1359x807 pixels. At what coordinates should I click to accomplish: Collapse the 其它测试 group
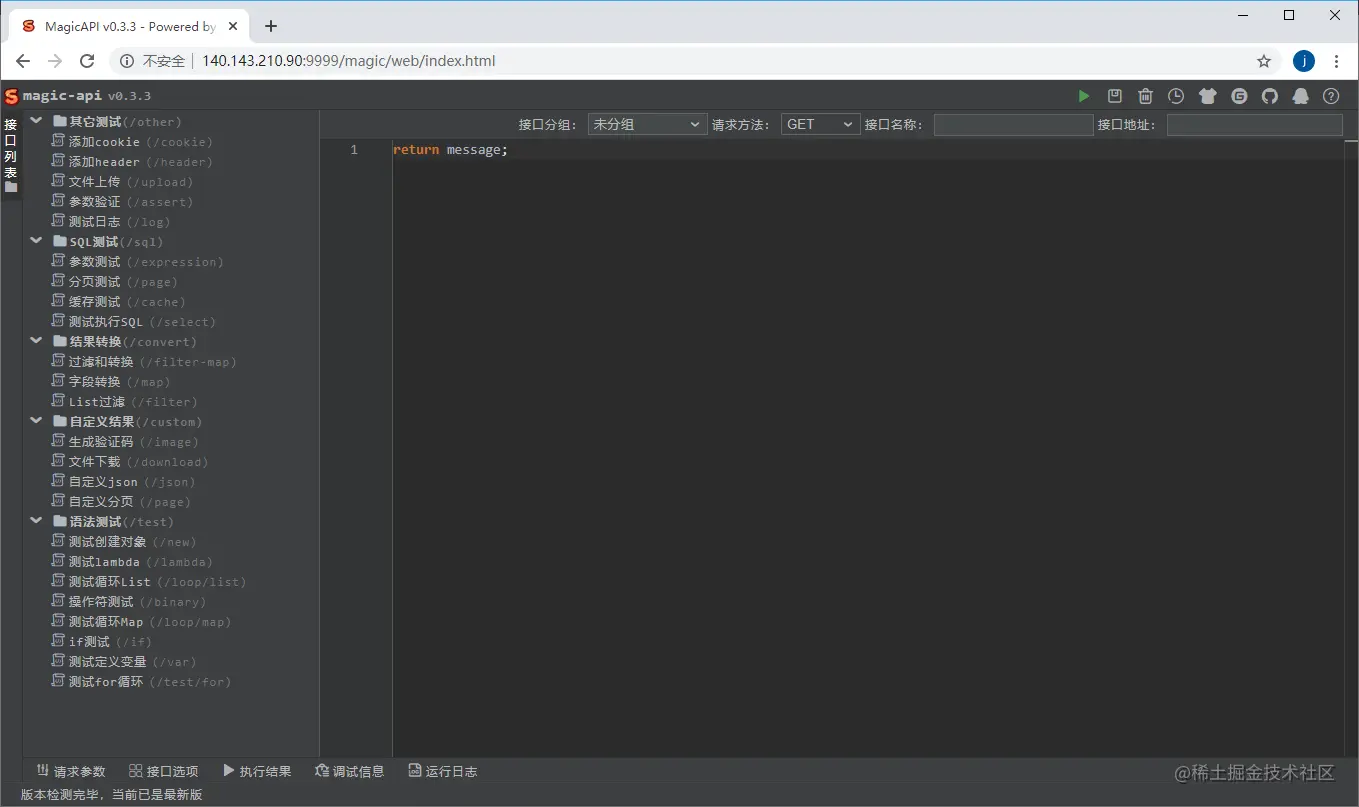[x=36, y=121]
